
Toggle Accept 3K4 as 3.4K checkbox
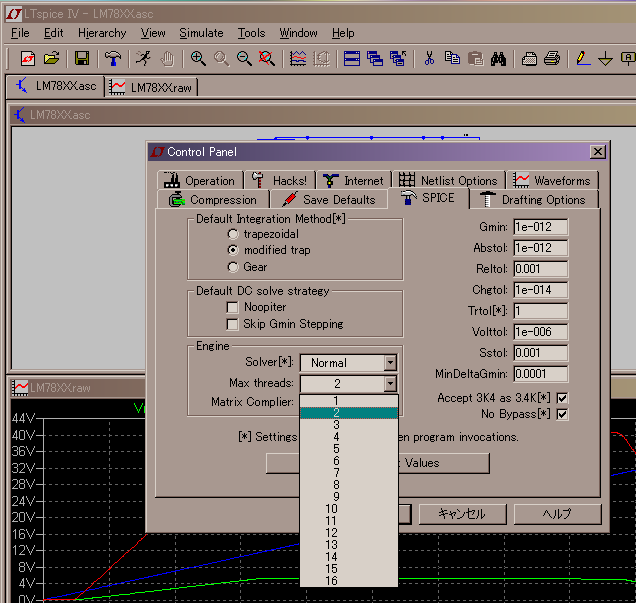point(562,398)
